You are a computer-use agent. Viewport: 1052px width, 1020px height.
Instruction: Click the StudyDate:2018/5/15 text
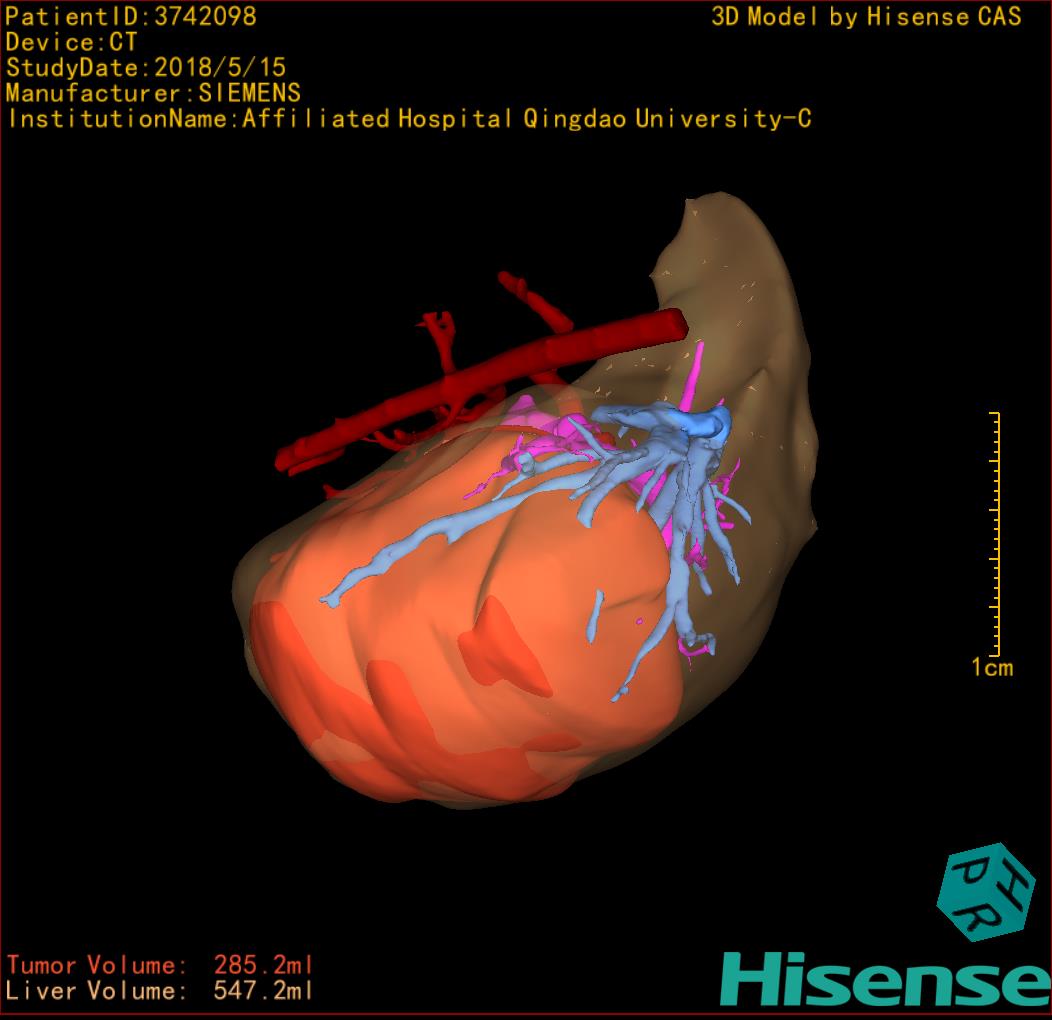(x=146, y=68)
